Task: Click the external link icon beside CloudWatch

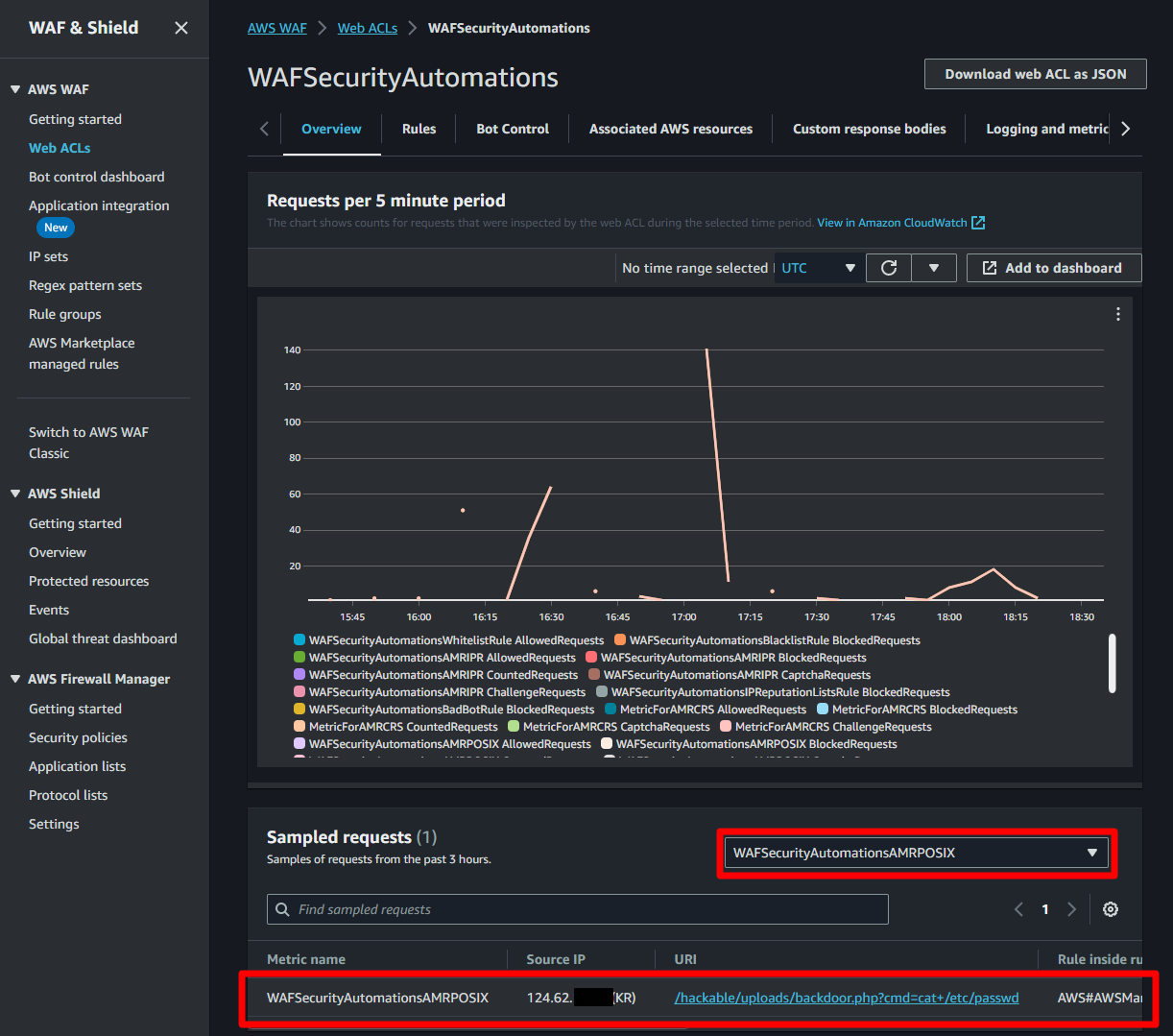Action: [x=978, y=223]
